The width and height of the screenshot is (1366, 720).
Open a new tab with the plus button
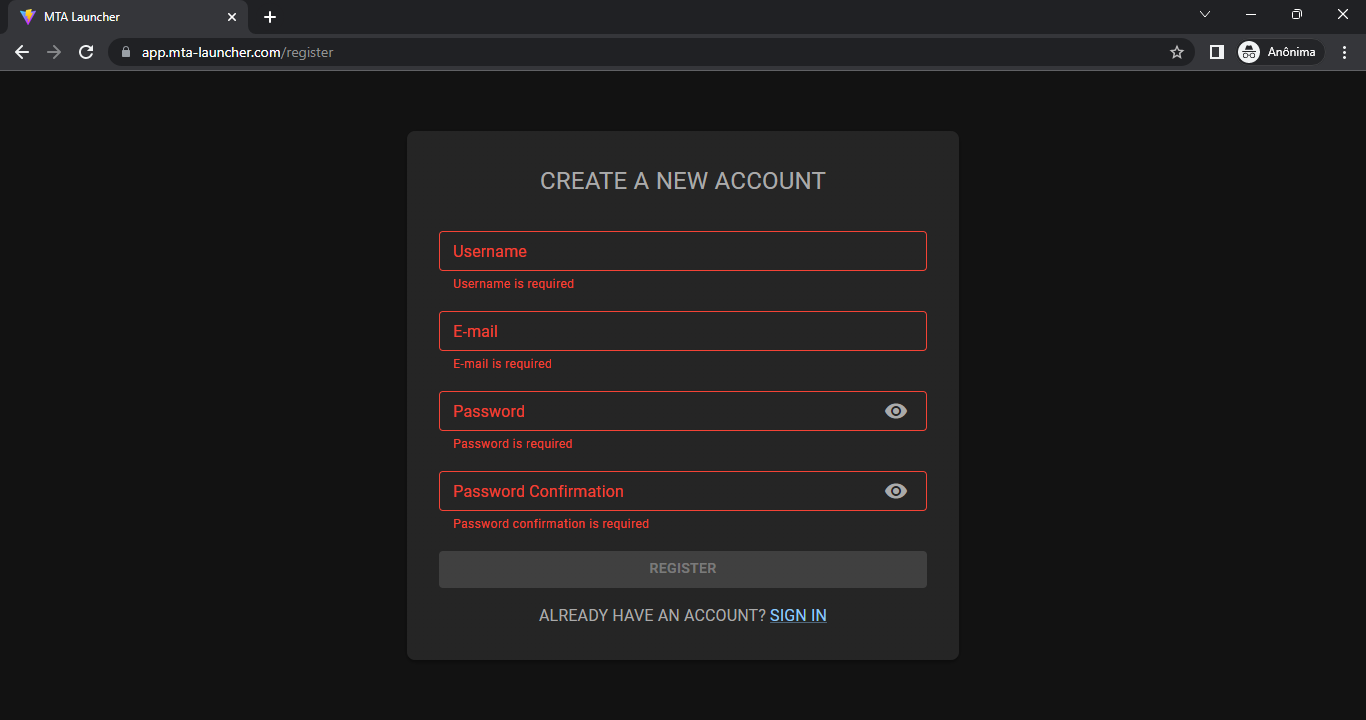tap(269, 17)
